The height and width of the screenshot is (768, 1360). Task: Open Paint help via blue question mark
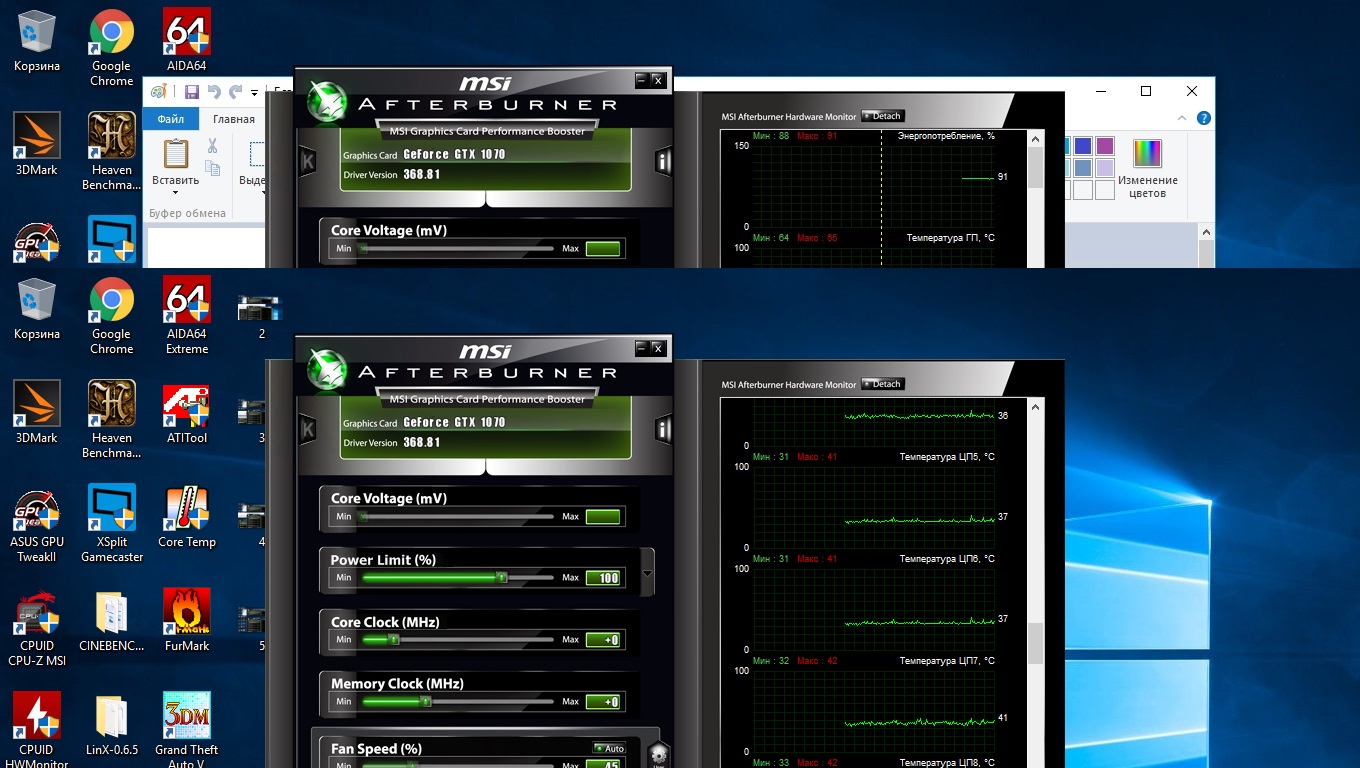[1204, 118]
